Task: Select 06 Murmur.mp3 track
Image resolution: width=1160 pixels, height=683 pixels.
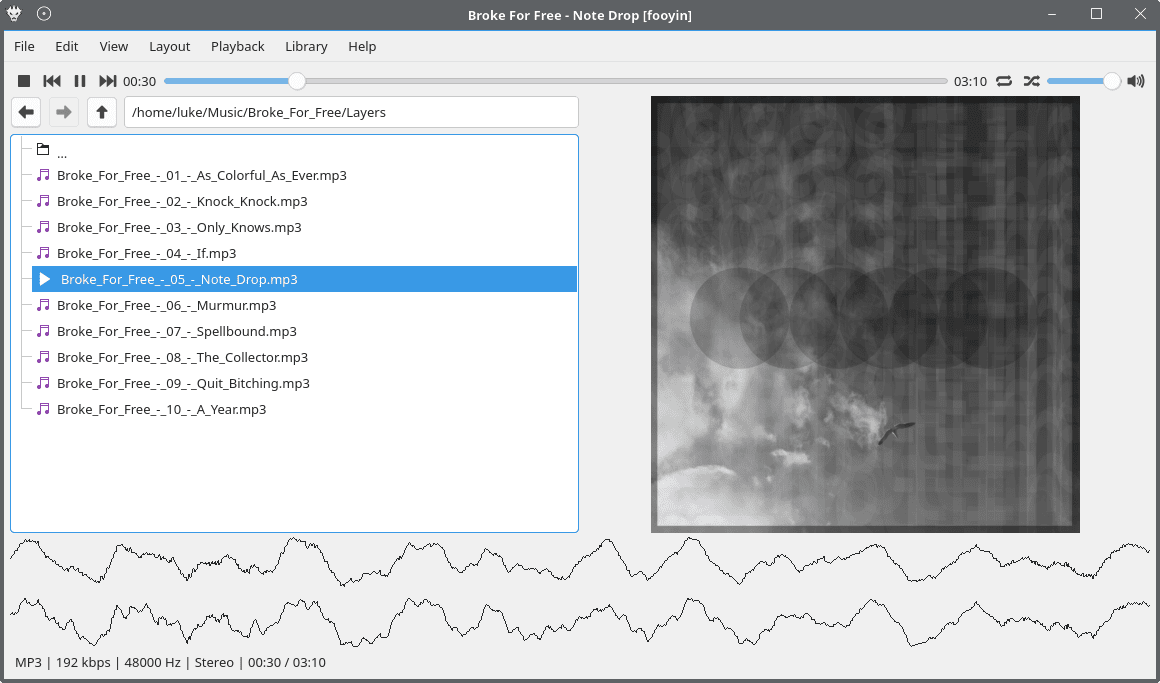Action: (x=305, y=305)
